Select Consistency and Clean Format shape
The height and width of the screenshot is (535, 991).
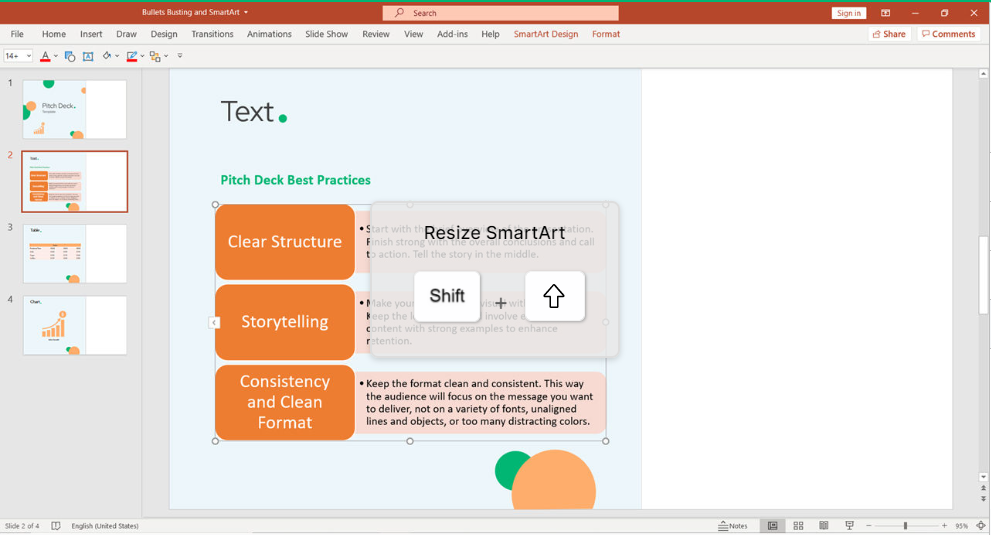(x=284, y=402)
